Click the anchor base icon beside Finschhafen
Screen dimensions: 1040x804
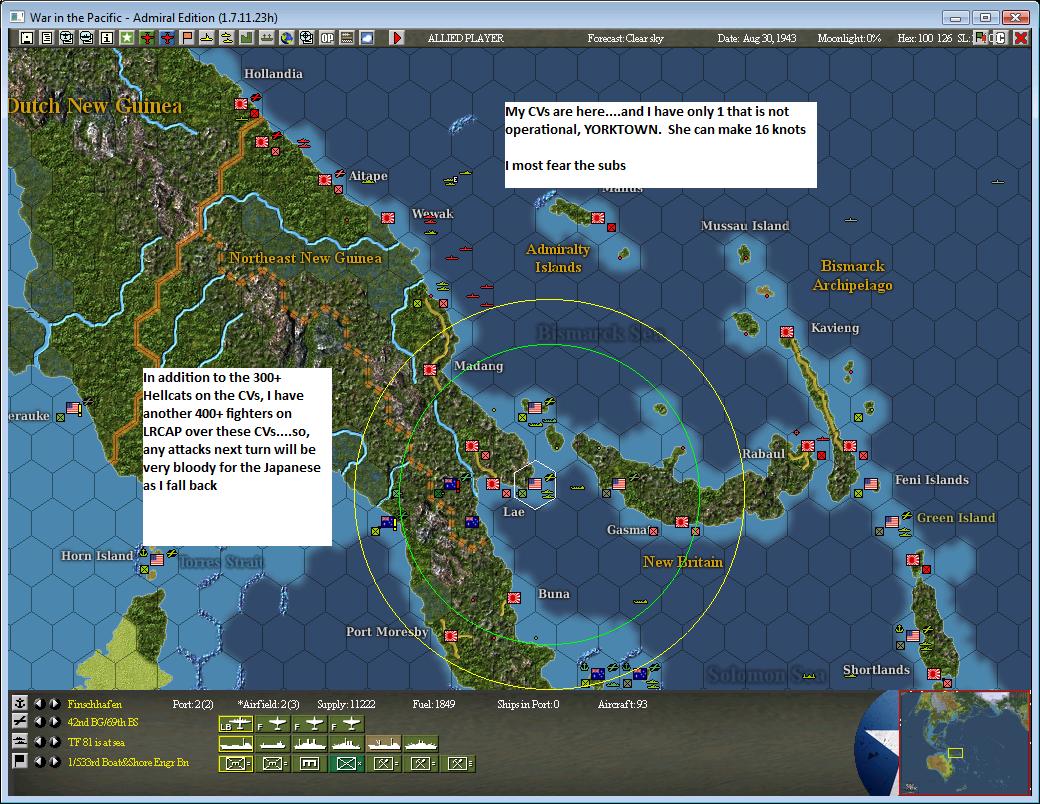pyautogui.click(x=20, y=703)
